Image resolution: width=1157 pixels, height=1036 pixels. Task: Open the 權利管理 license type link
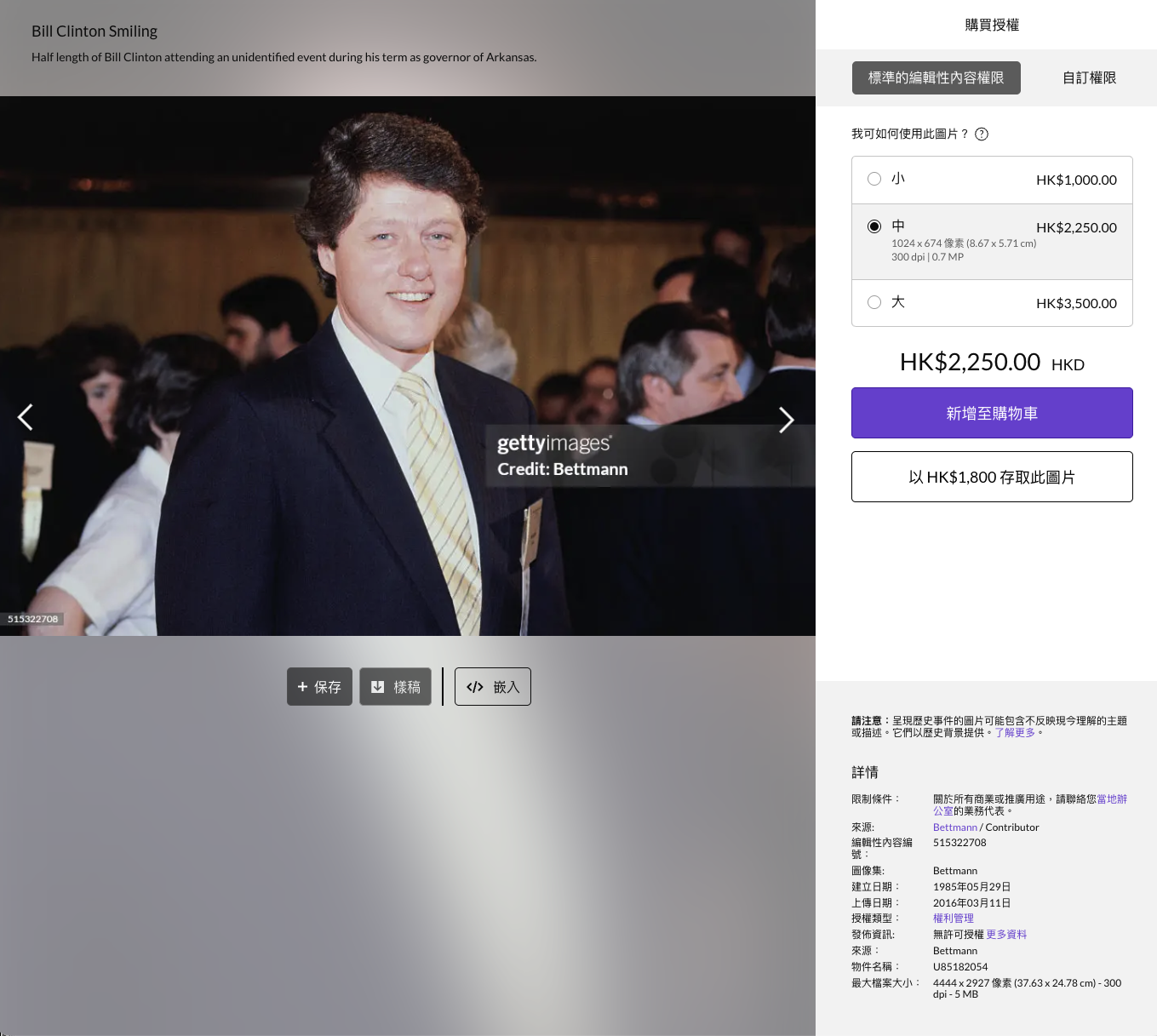tap(954, 919)
